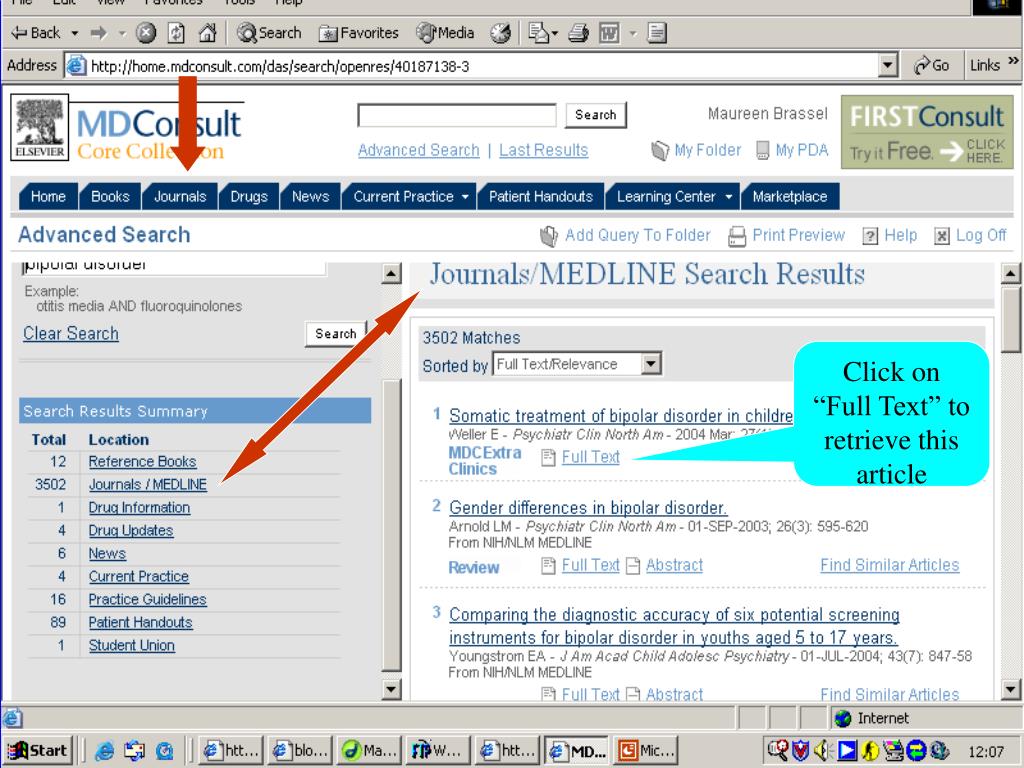The height and width of the screenshot is (768, 1024).
Task: Open the Advanced Search link
Action: (x=419, y=150)
